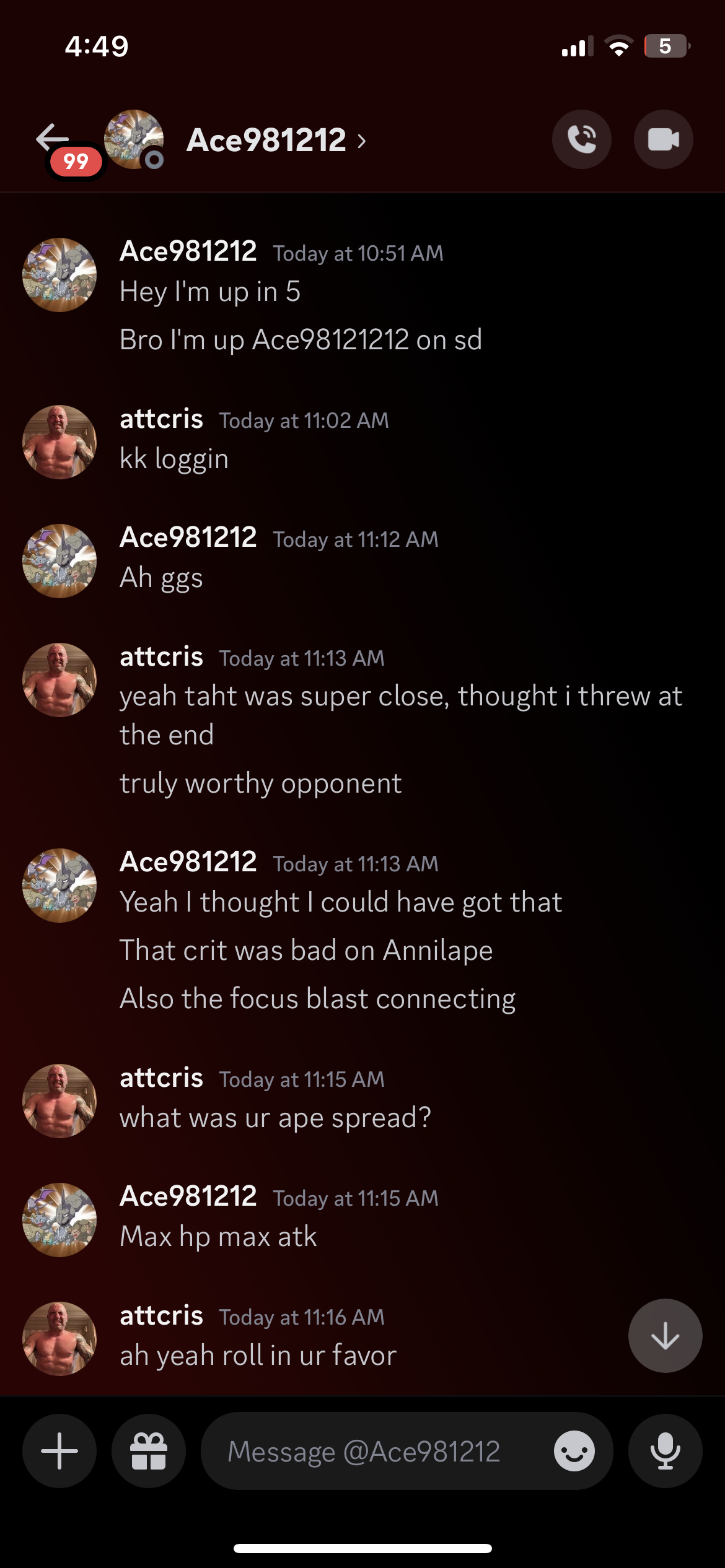The height and width of the screenshot is (1568, 725).
Task: Tap the 'what was ur ape spread?' message
Action: click(x=275, y=1118)
